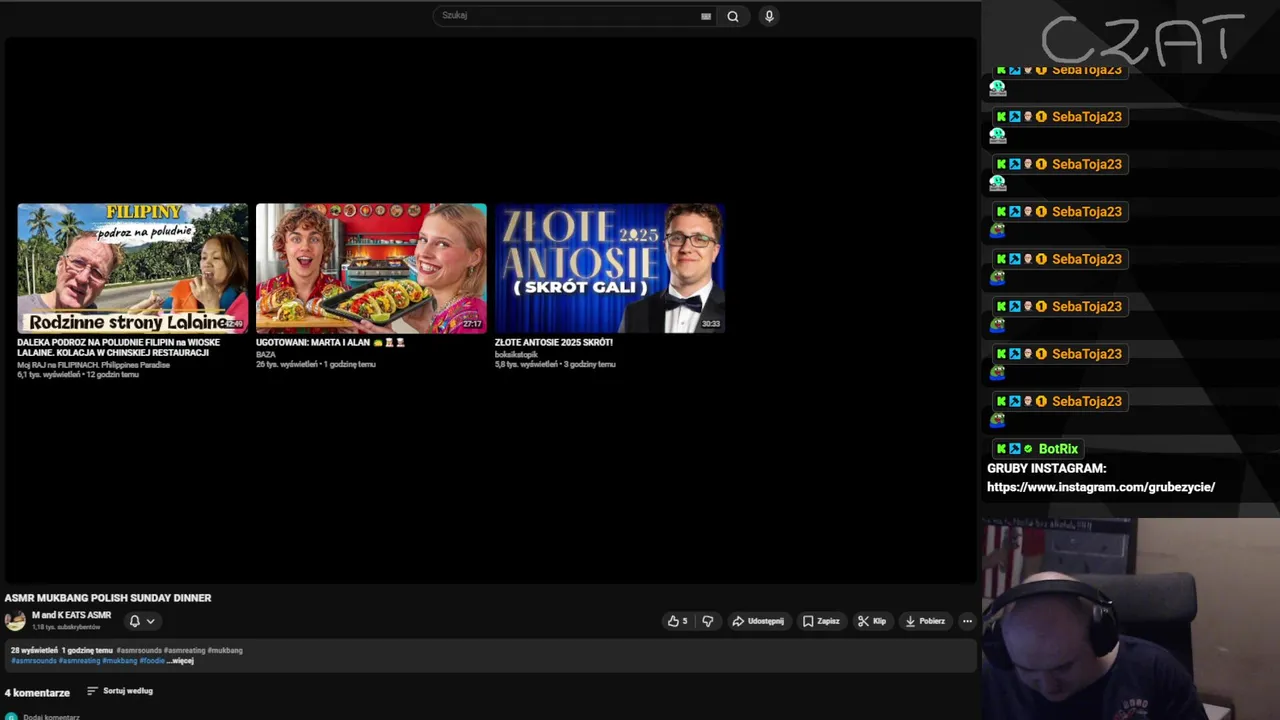Open DALEKA PODROZ NA POLUDNIE FILIPIN title
This screenshot has width=1280, height=720.
[x=118, y=347]
